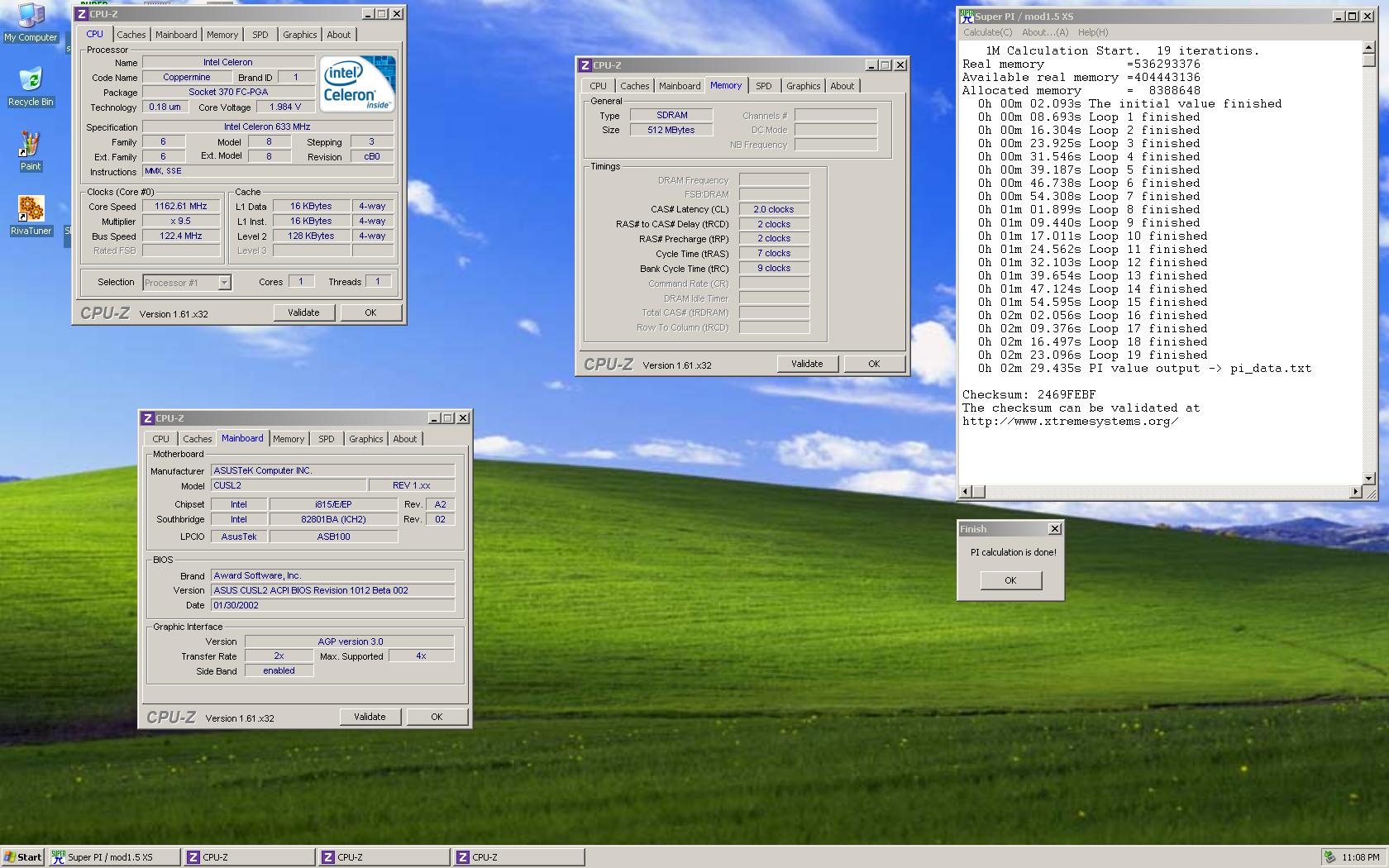The width and height of the screenshot is (1389, 868).
Task: Click the Chipset field i815/E/EP
Action: coord(333,504)
